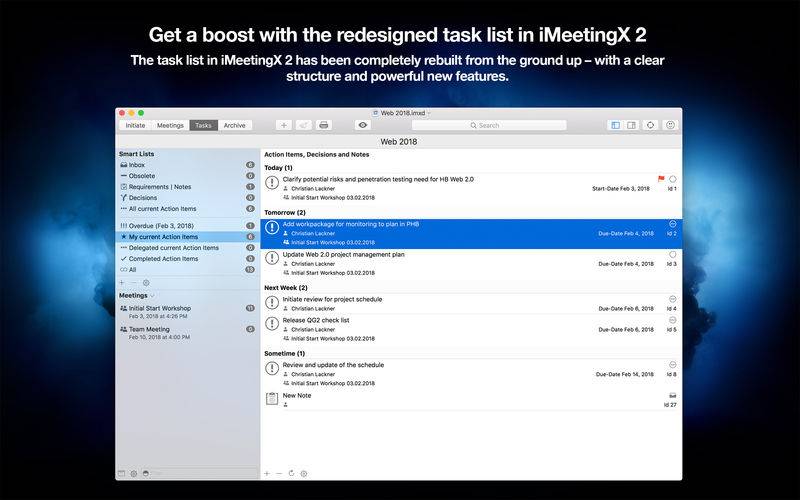Click exclamation icon of Update Web 2.0 task
This screenshot has width=800, height=500.
[272, 258]
